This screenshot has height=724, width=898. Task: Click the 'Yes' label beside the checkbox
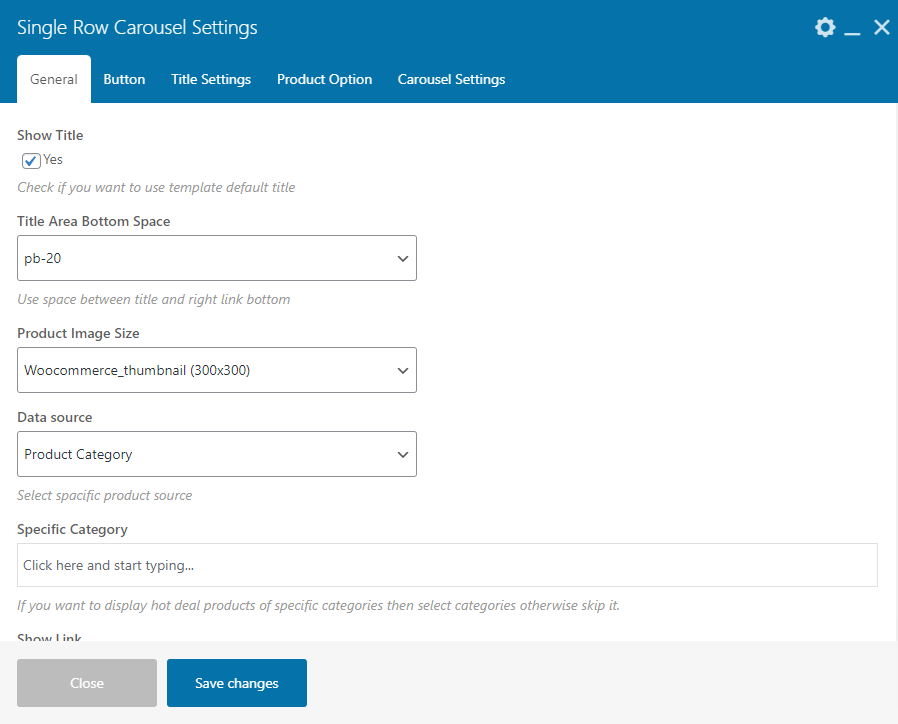click(x=53, y=160)
